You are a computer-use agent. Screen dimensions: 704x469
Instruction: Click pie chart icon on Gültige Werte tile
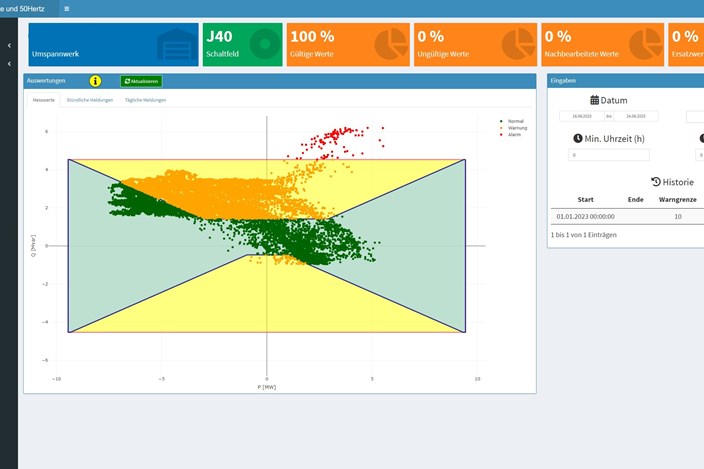click(x=389, y=45)
